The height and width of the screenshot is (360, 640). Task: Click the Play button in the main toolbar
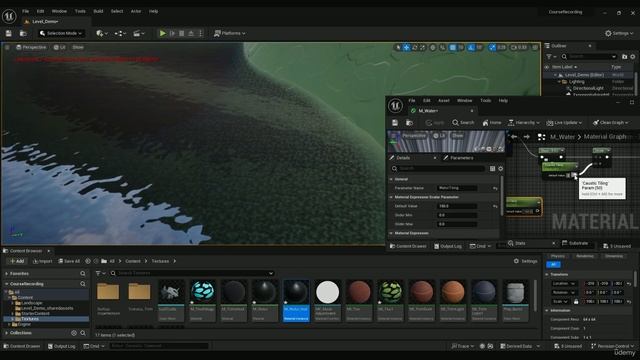(162, 33)
